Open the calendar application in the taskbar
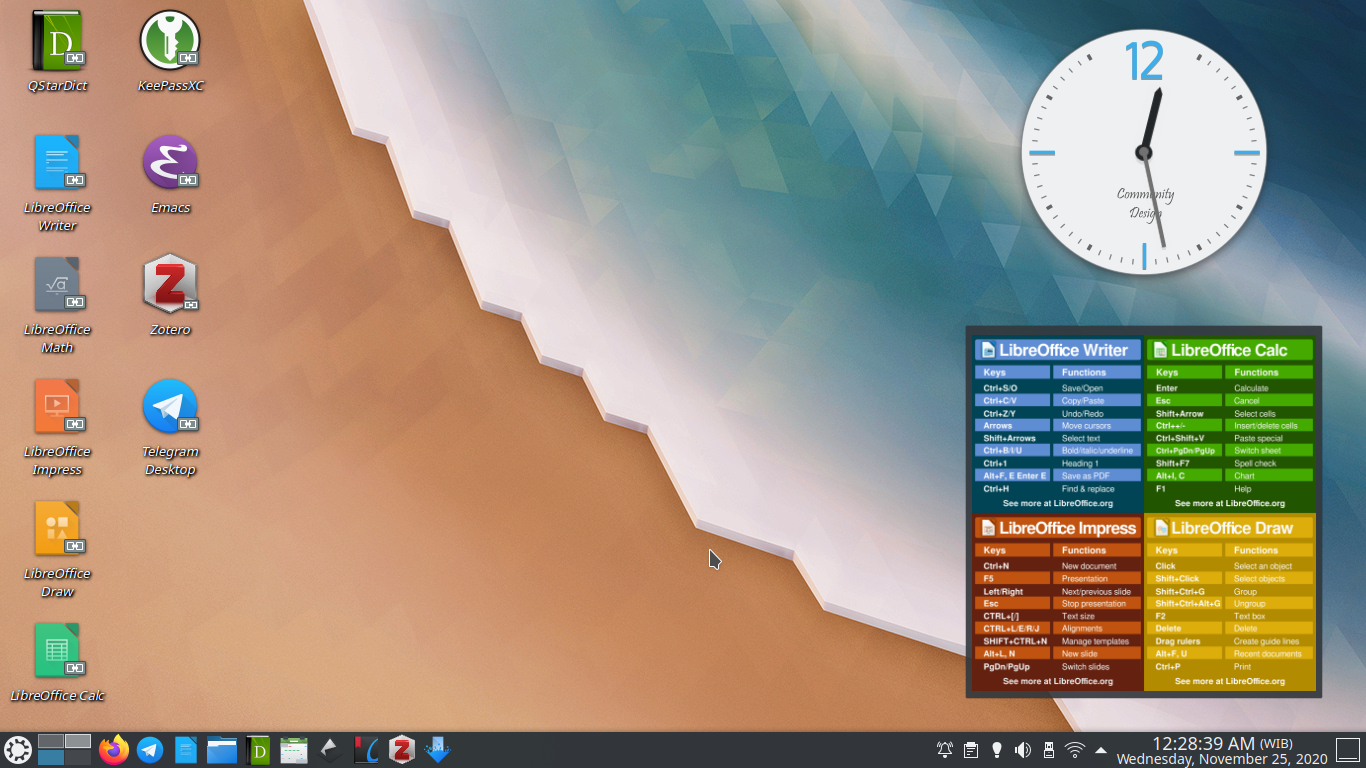Image resolution: width=1366 pixels, height=768 pixels. click(294, 750)
